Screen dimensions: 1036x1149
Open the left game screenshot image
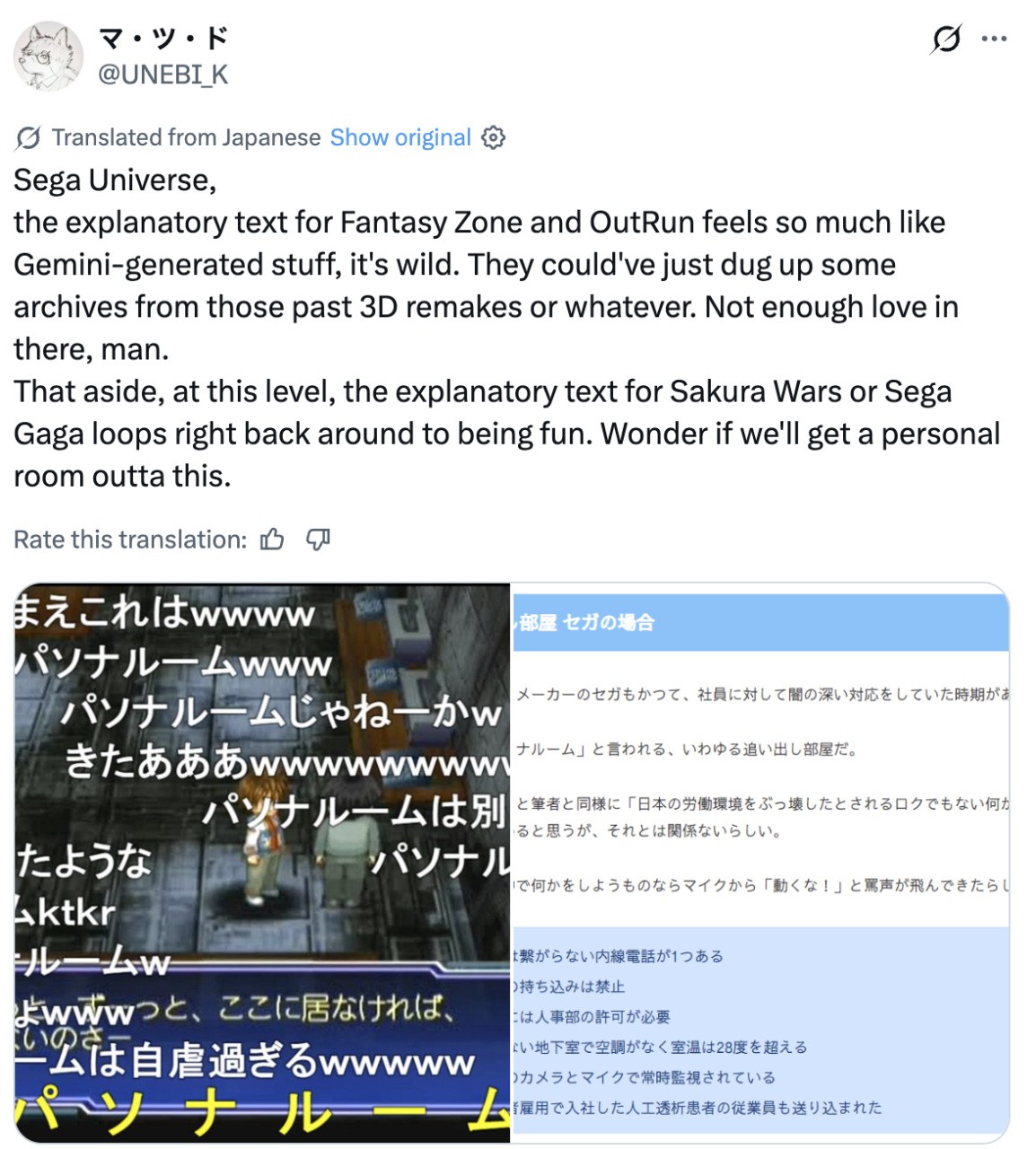[x=262, y=863]
